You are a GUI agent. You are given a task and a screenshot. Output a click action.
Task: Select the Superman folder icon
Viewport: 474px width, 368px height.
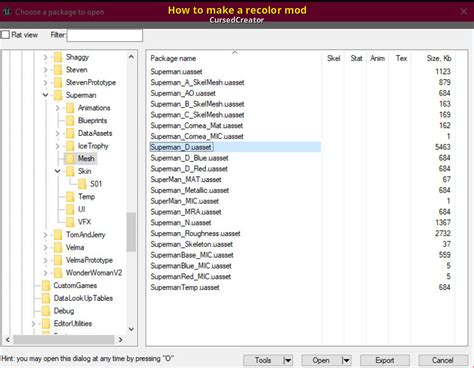click(58, 95)
